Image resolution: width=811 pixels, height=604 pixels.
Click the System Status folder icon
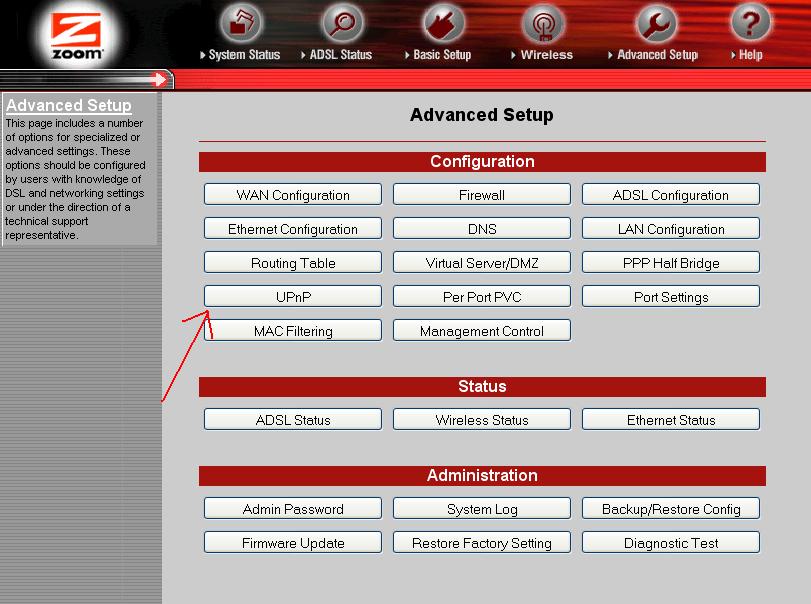pyautogui.click(x=241, y=23)
